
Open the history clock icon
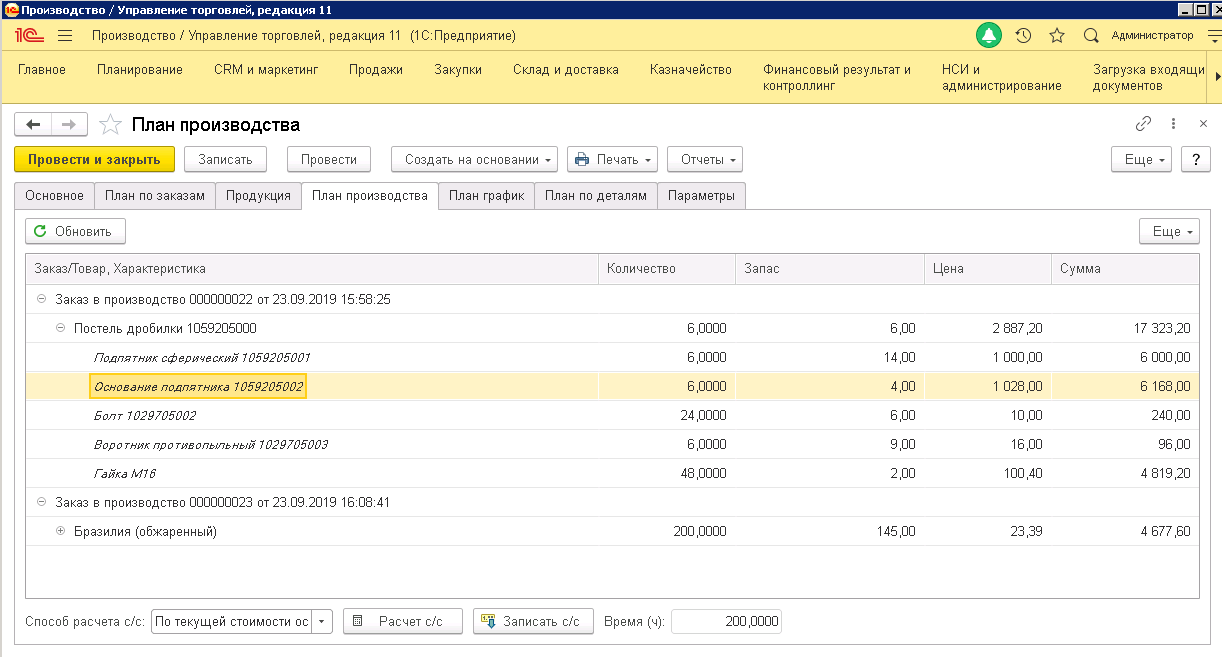(x=1023, y=36)
